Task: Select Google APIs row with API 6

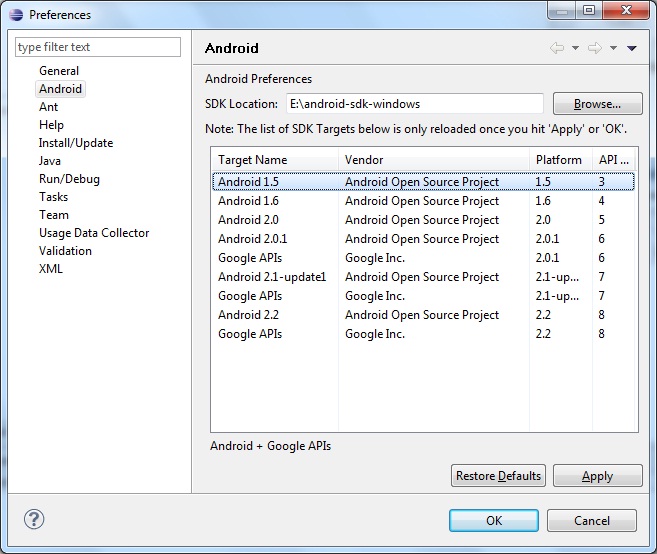Action: point(423,258)
